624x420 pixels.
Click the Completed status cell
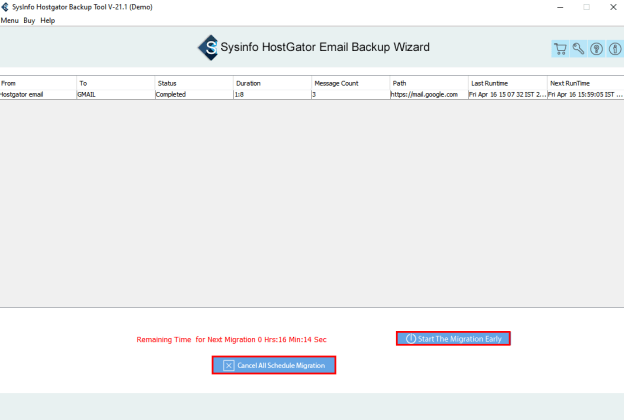(x=194, y=95)
